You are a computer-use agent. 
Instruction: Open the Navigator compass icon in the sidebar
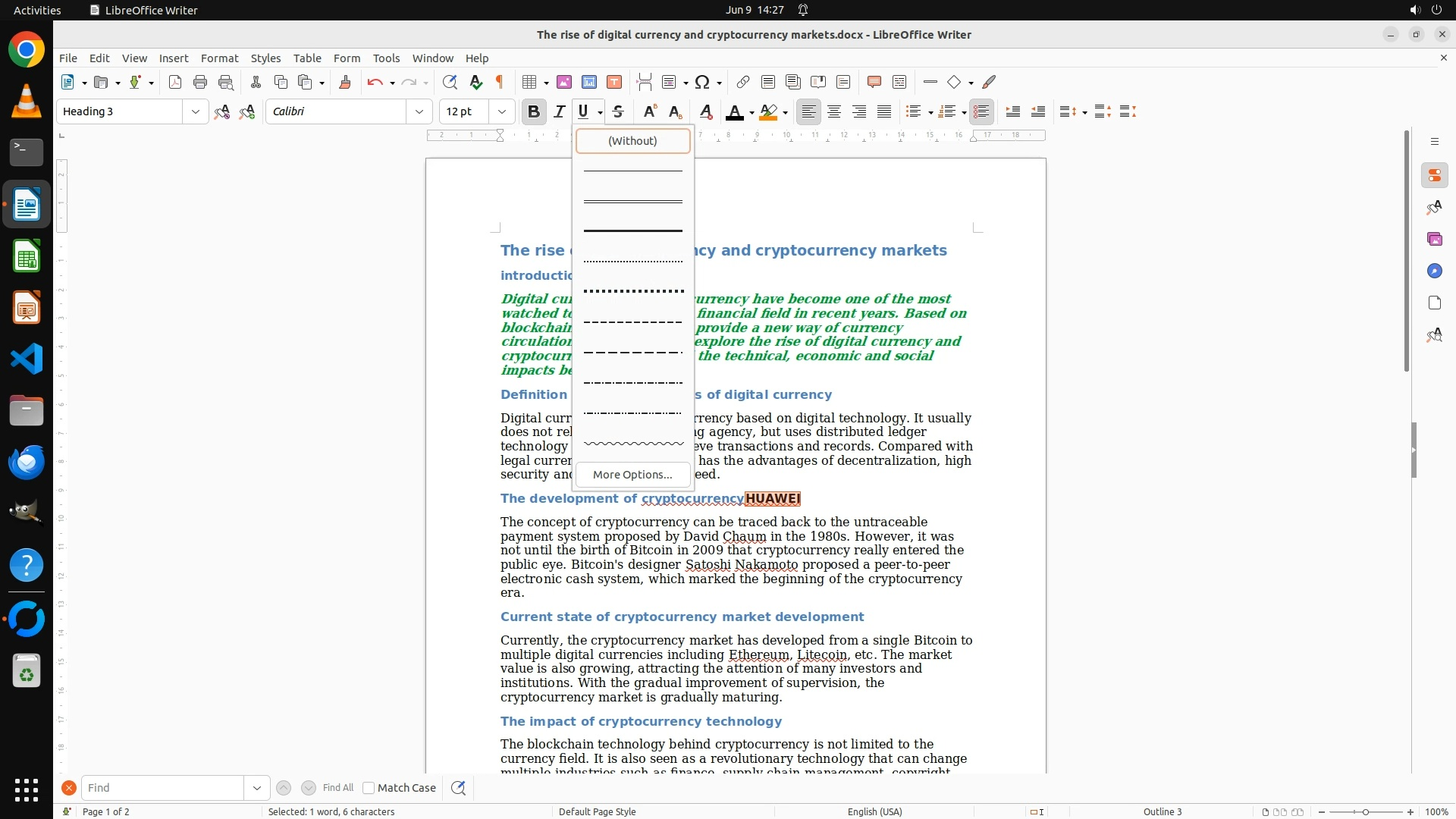[x=1434, y=271]
